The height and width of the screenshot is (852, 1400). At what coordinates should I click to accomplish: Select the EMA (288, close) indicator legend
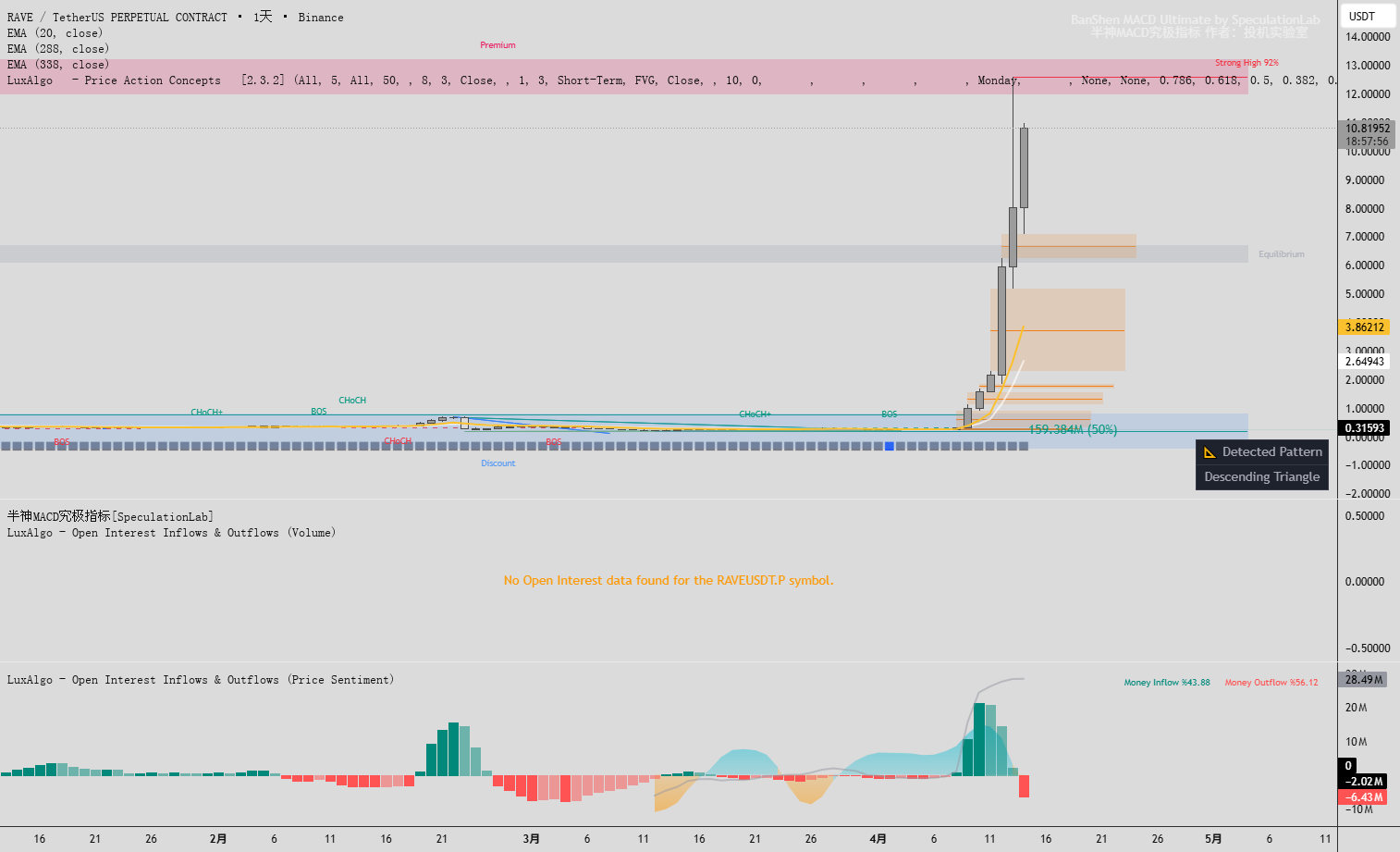pos(58,49)
